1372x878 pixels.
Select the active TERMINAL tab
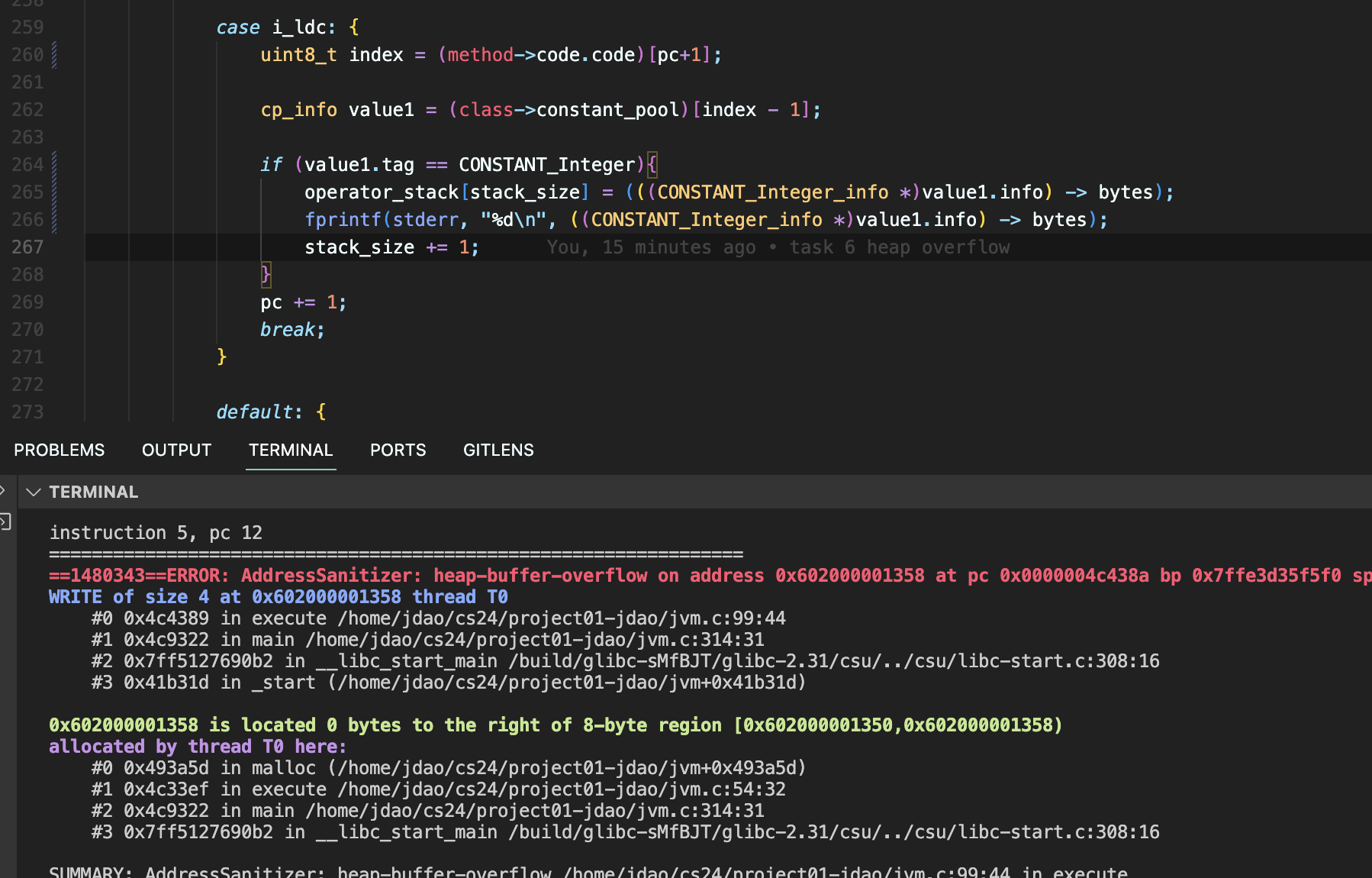(x=291, y=450)
